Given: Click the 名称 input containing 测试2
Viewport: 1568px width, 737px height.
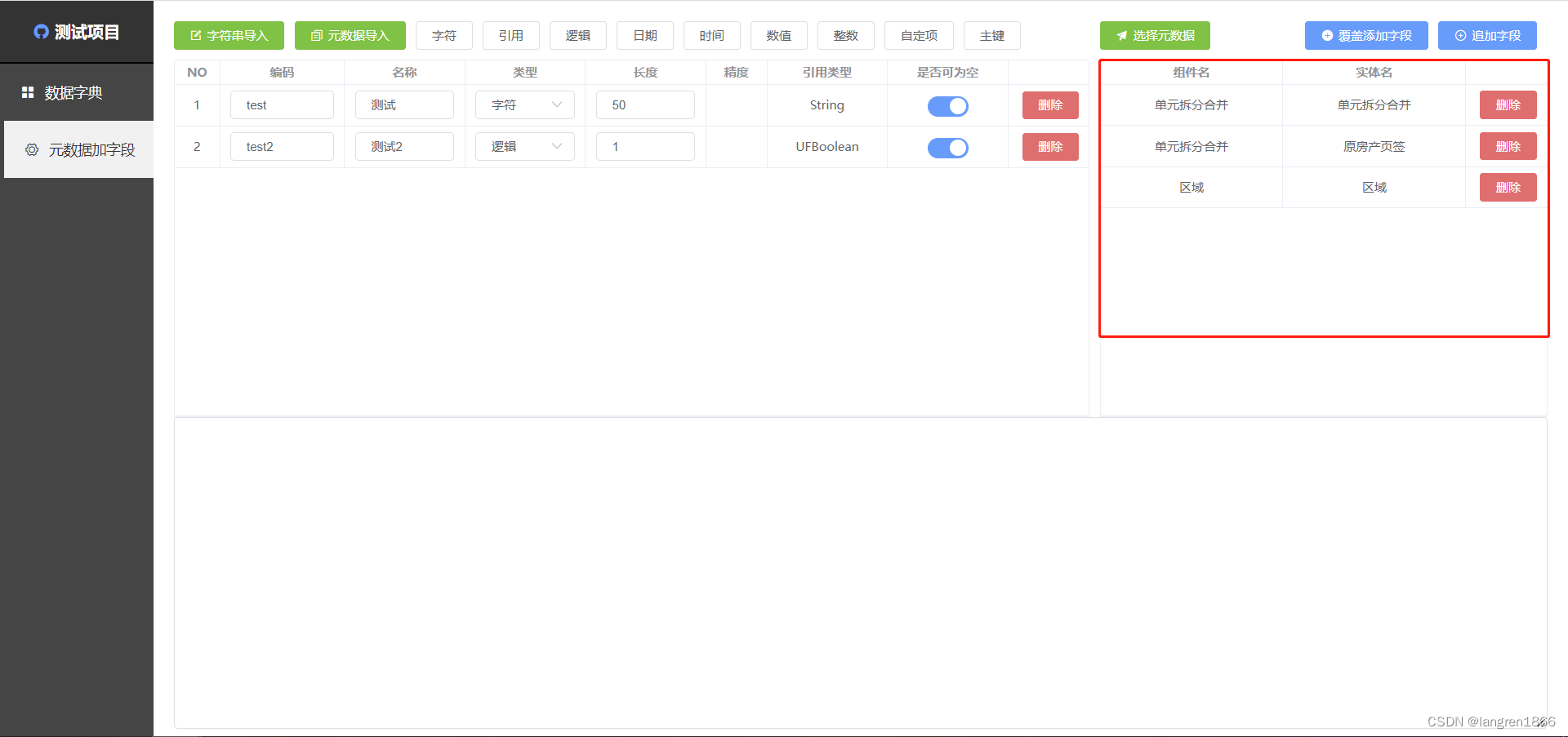Looking at the screenshot, I should click(404, 147).
